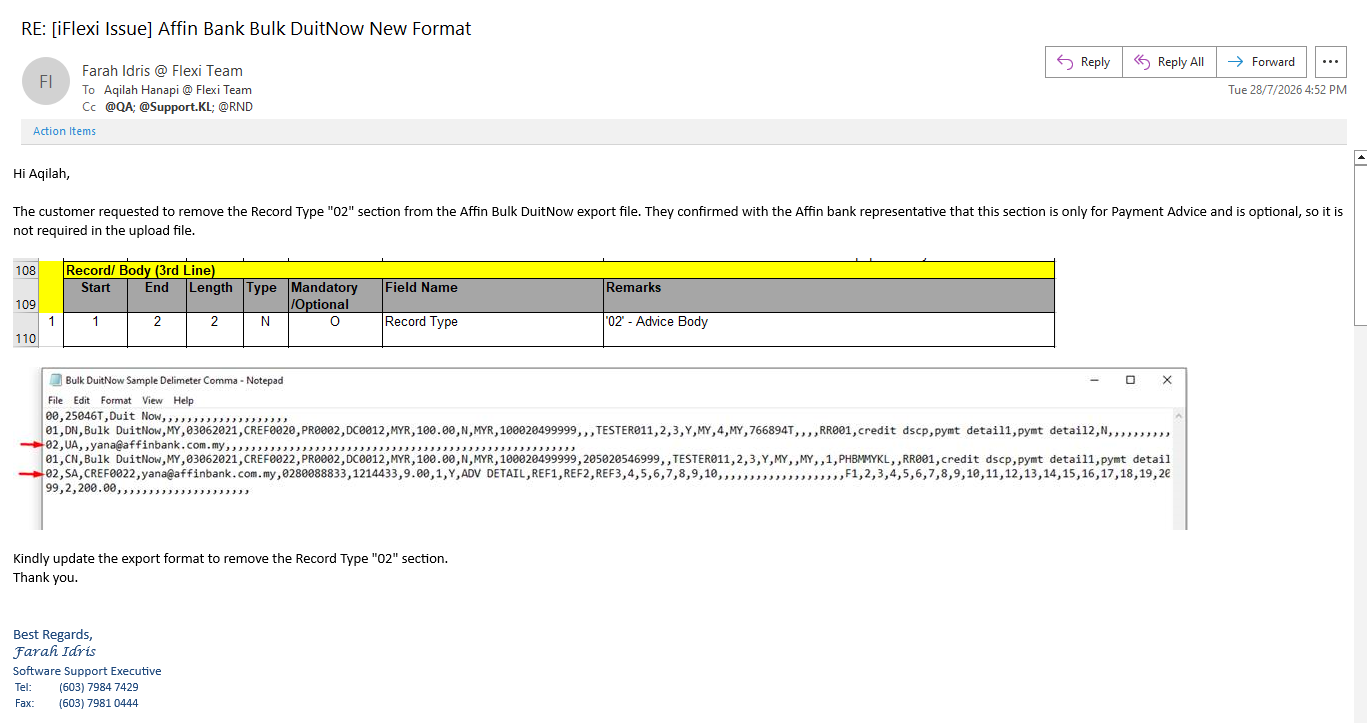Select the "Mandatory /Optional" column header
The height and width of the screenshot is (723, 1367).
pos(335,296)
